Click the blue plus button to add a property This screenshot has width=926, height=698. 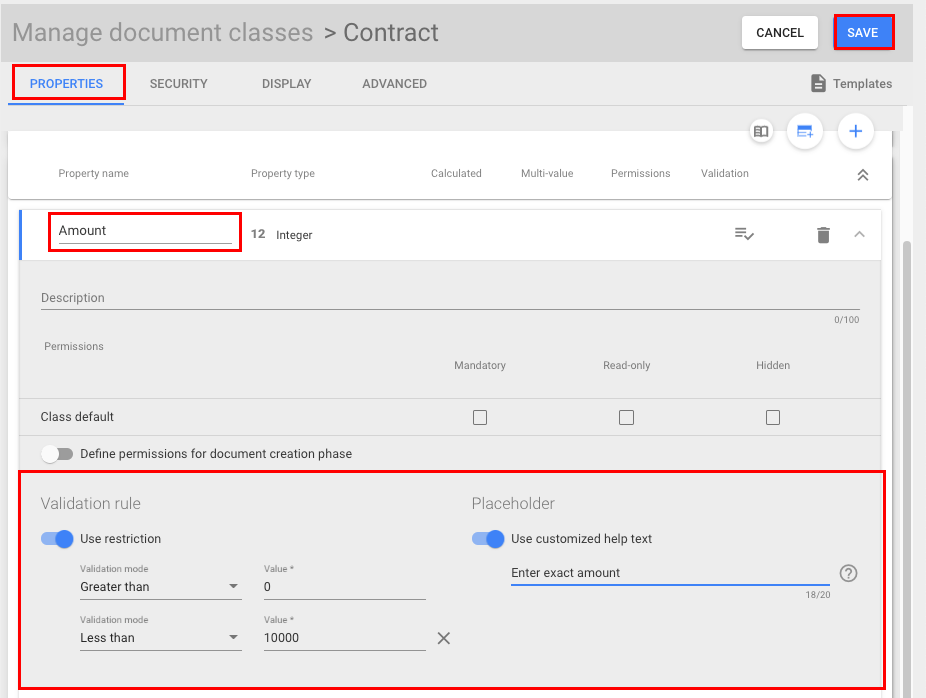click(x=855, y=131)
